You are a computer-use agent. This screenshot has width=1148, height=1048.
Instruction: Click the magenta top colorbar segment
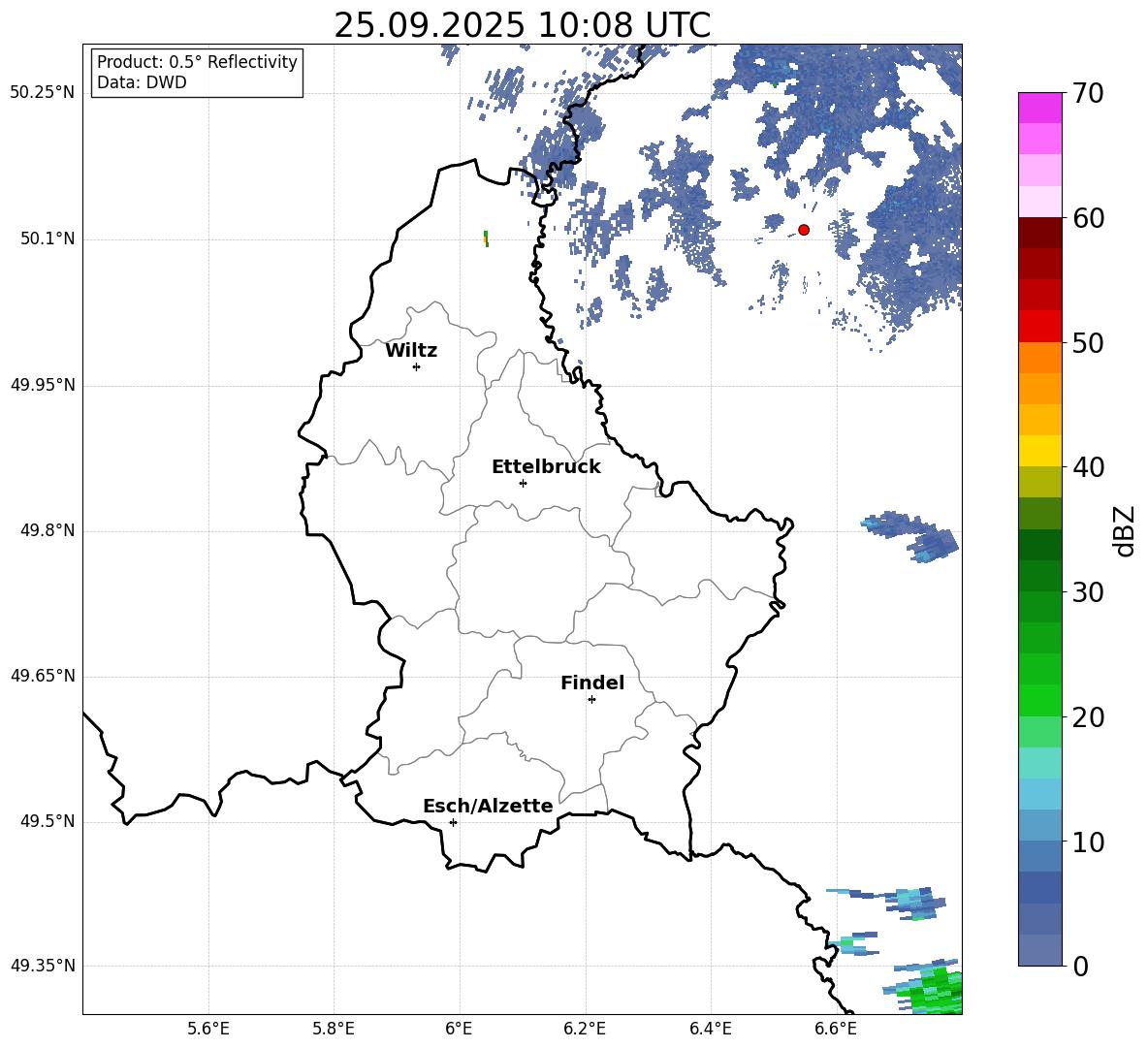(x=1039, y=108)
